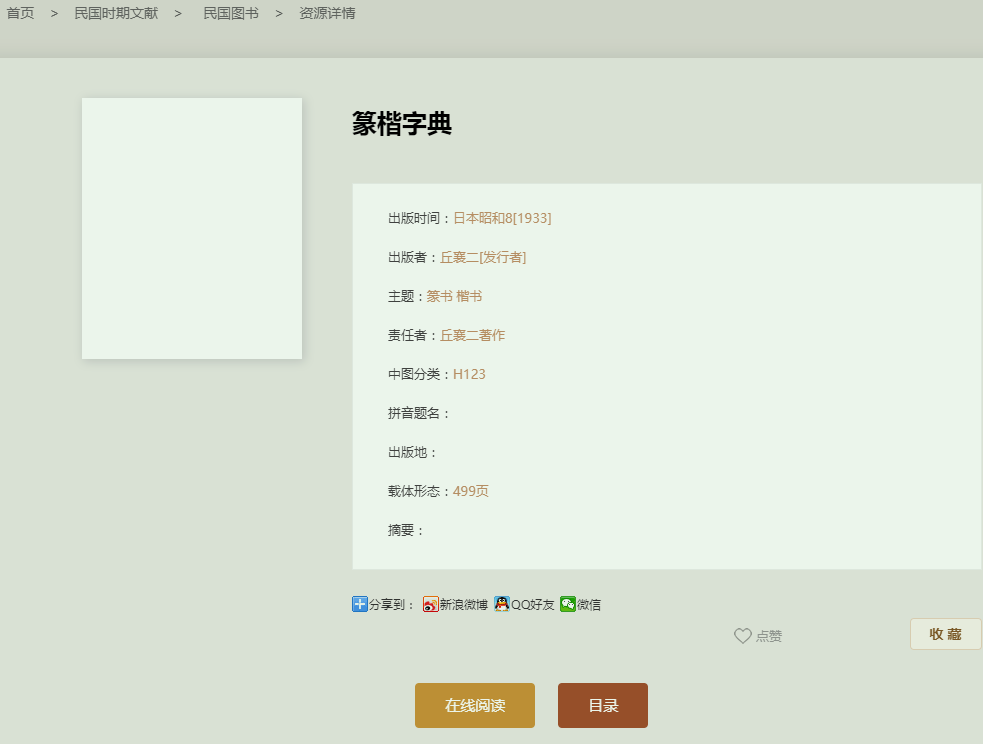Go to 首页 in breadcrumb

point(20,13)
